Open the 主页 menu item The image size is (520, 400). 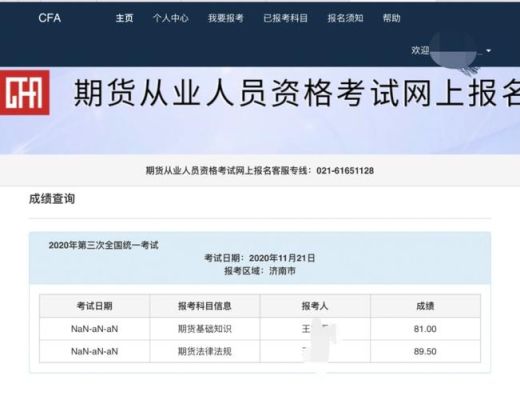tap(124, 18)
